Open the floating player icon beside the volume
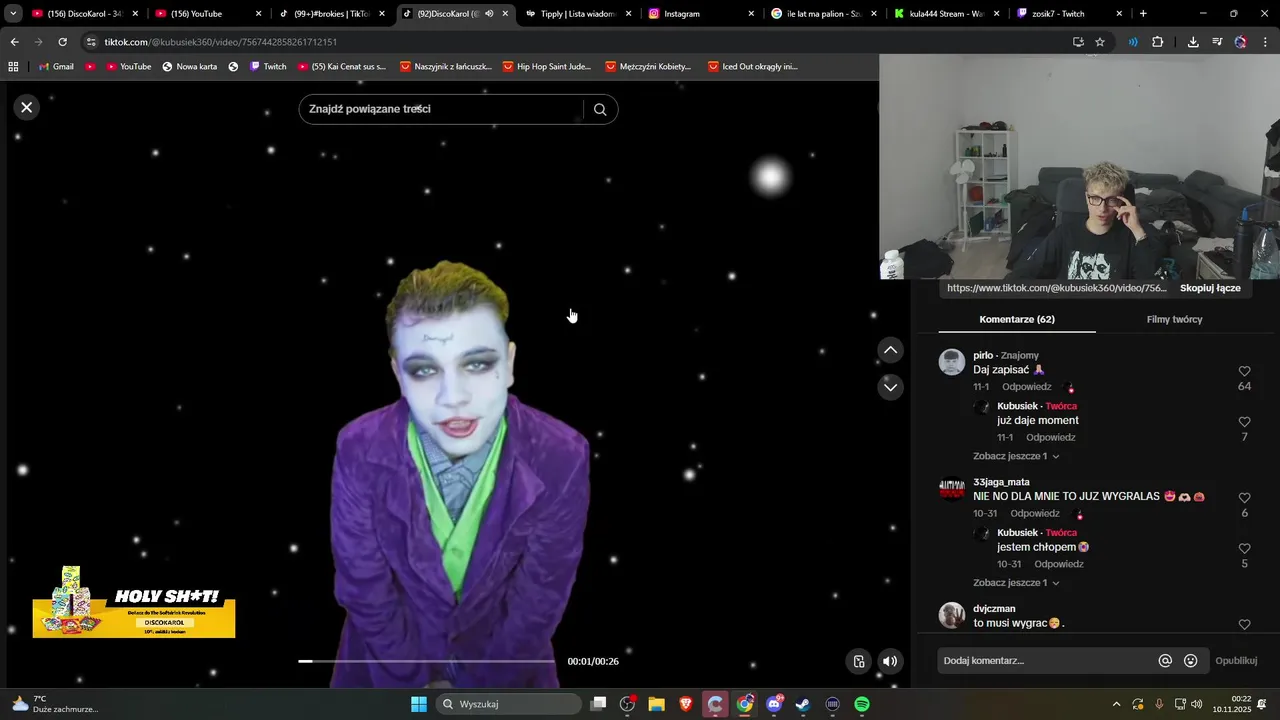1280x720 pixels. tap(858, 661)
